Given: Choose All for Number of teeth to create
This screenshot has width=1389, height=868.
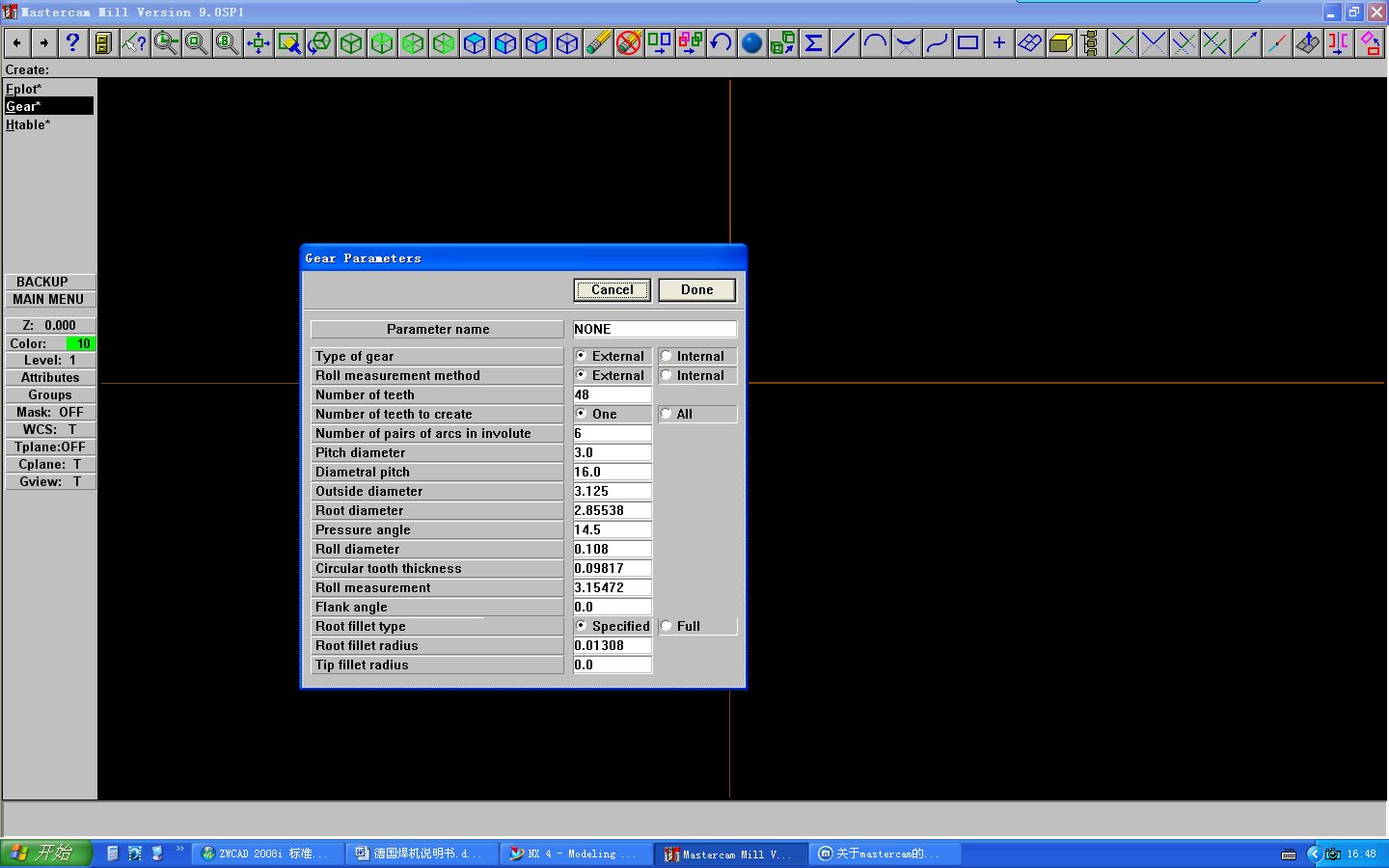Looking at the screenshot, I should click(666, 414).
